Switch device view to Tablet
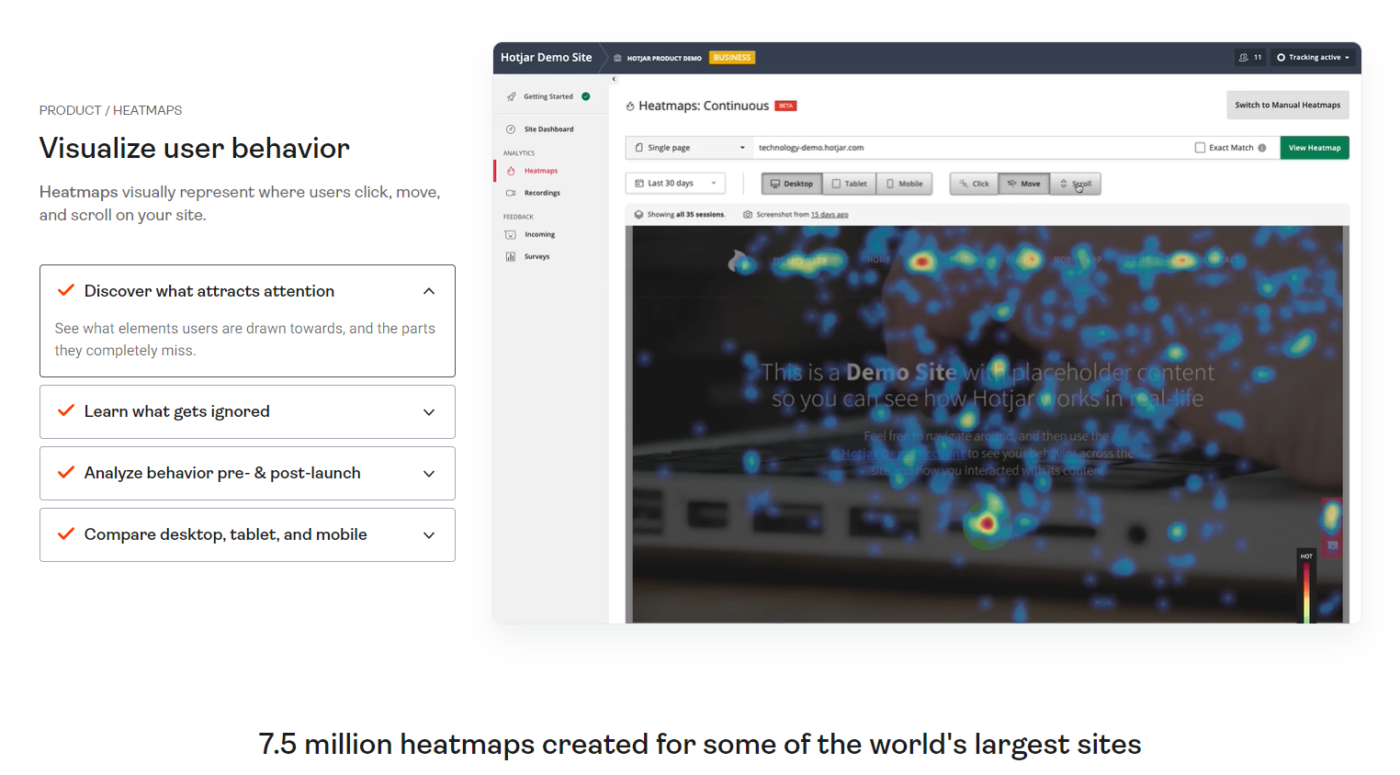The image size is (1400, 775). tap(849, 184)
